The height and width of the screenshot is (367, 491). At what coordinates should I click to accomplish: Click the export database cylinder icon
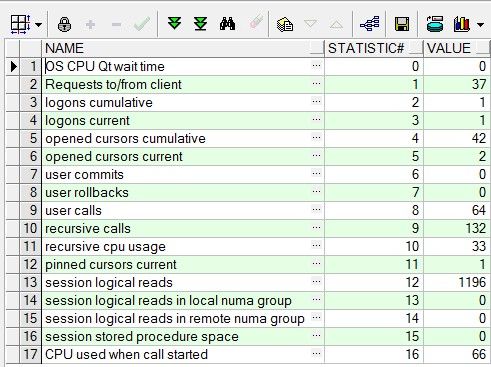point(435,24)
